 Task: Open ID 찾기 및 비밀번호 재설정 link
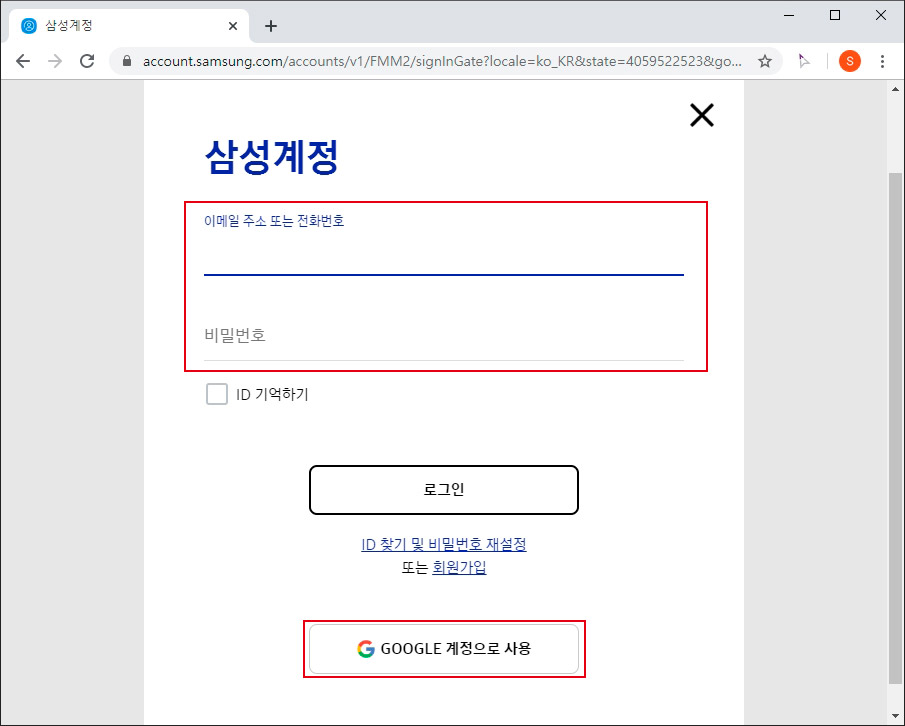tap(444, 544)
